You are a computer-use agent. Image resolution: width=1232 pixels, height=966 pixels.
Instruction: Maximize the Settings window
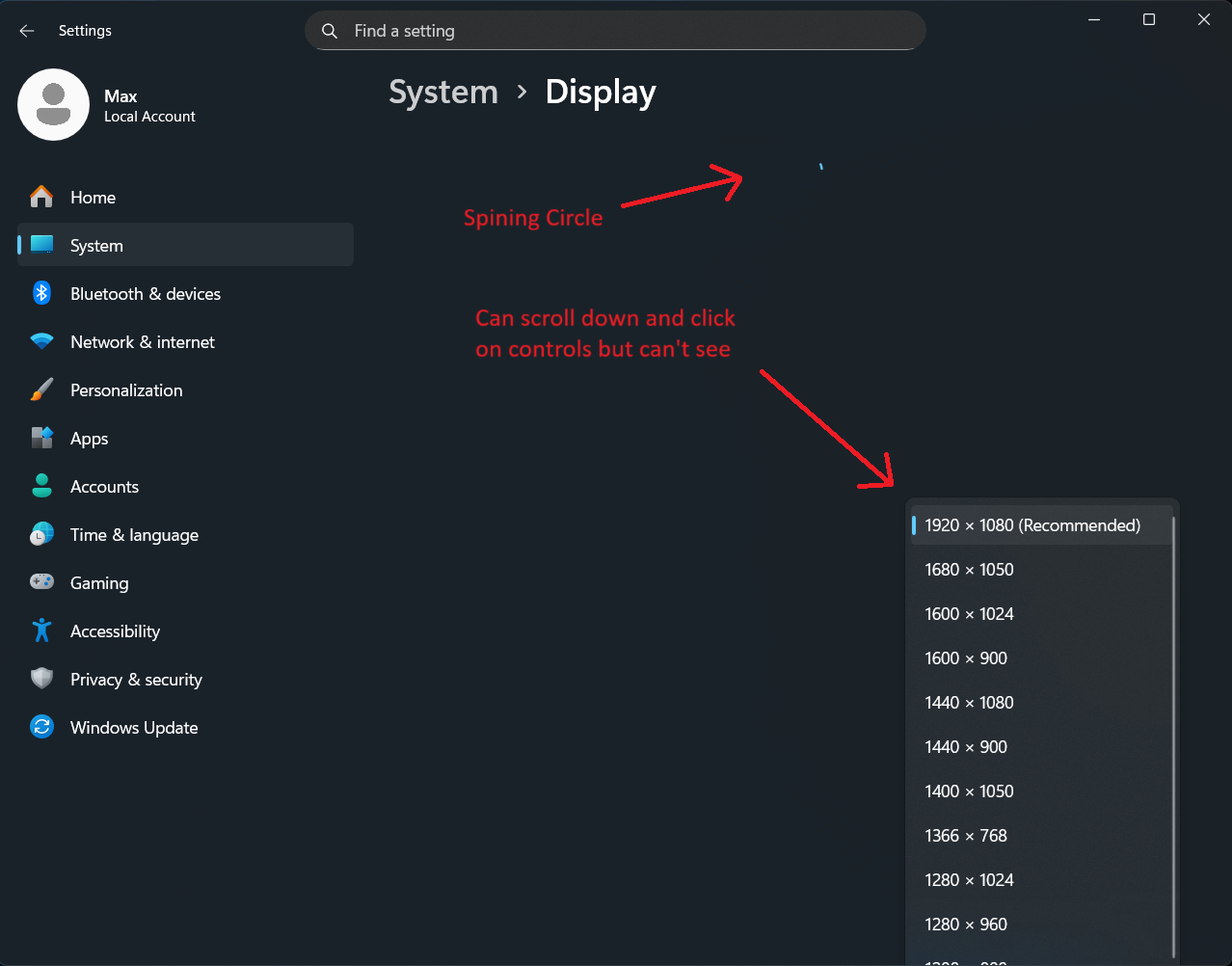pyautogui.click(x=1149, y=19)
